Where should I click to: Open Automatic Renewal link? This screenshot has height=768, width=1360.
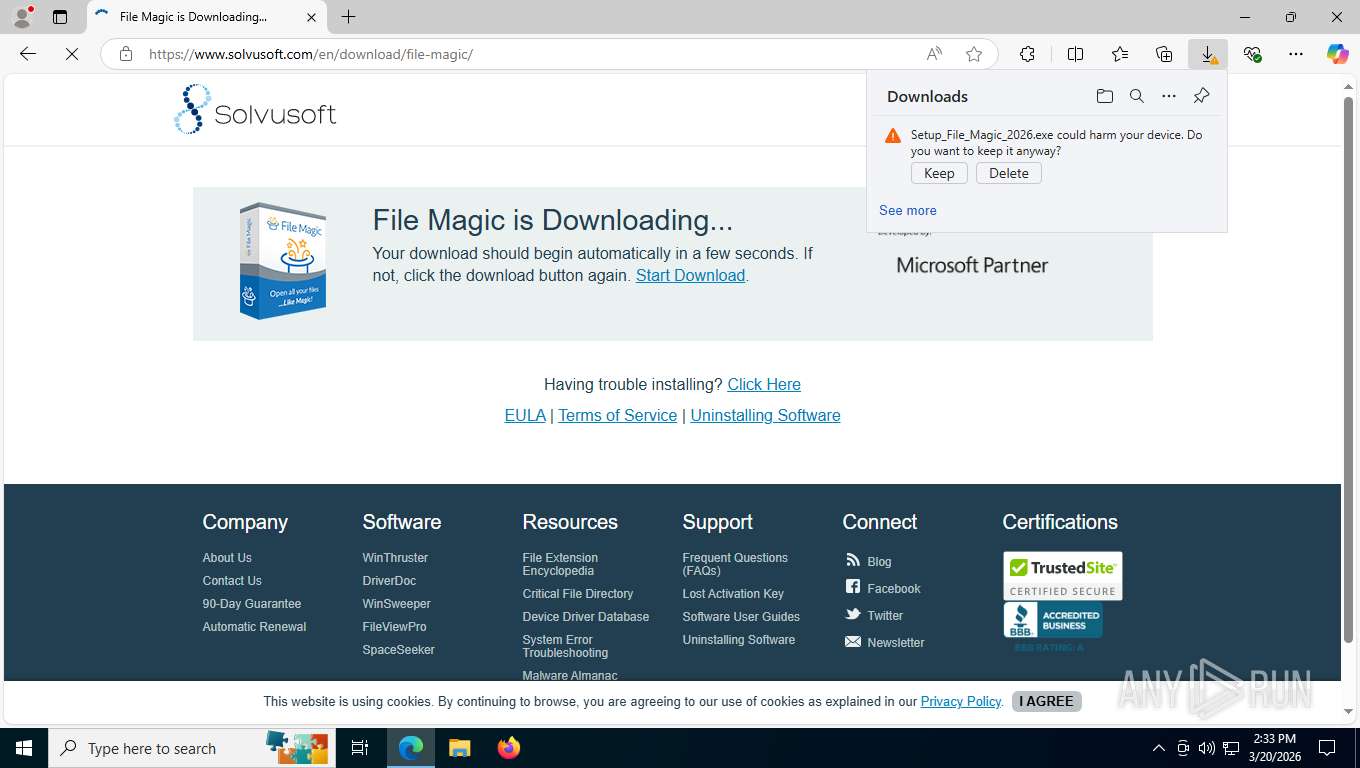point(254,627)
